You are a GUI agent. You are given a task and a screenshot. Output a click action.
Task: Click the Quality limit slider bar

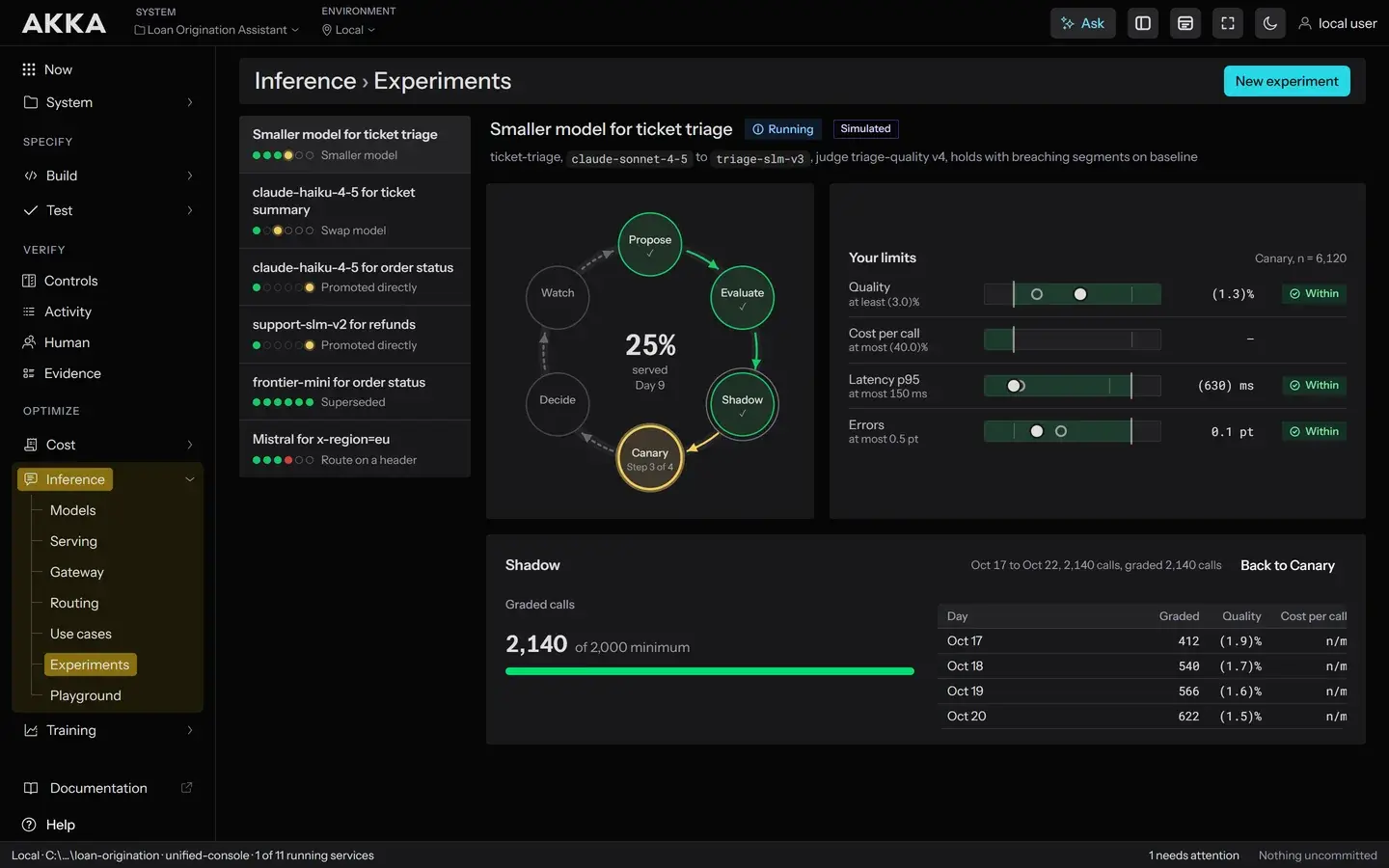pos(1073,294)
